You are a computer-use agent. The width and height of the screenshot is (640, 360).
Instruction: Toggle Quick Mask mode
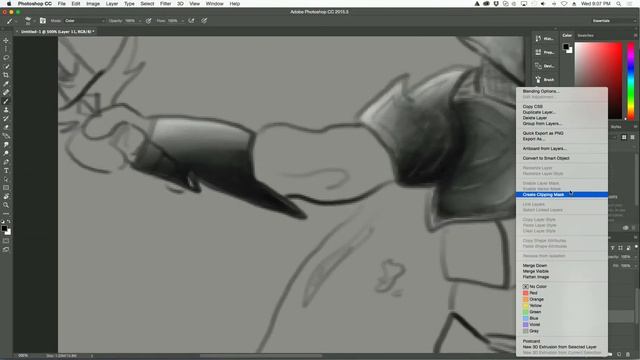point(6,241)
